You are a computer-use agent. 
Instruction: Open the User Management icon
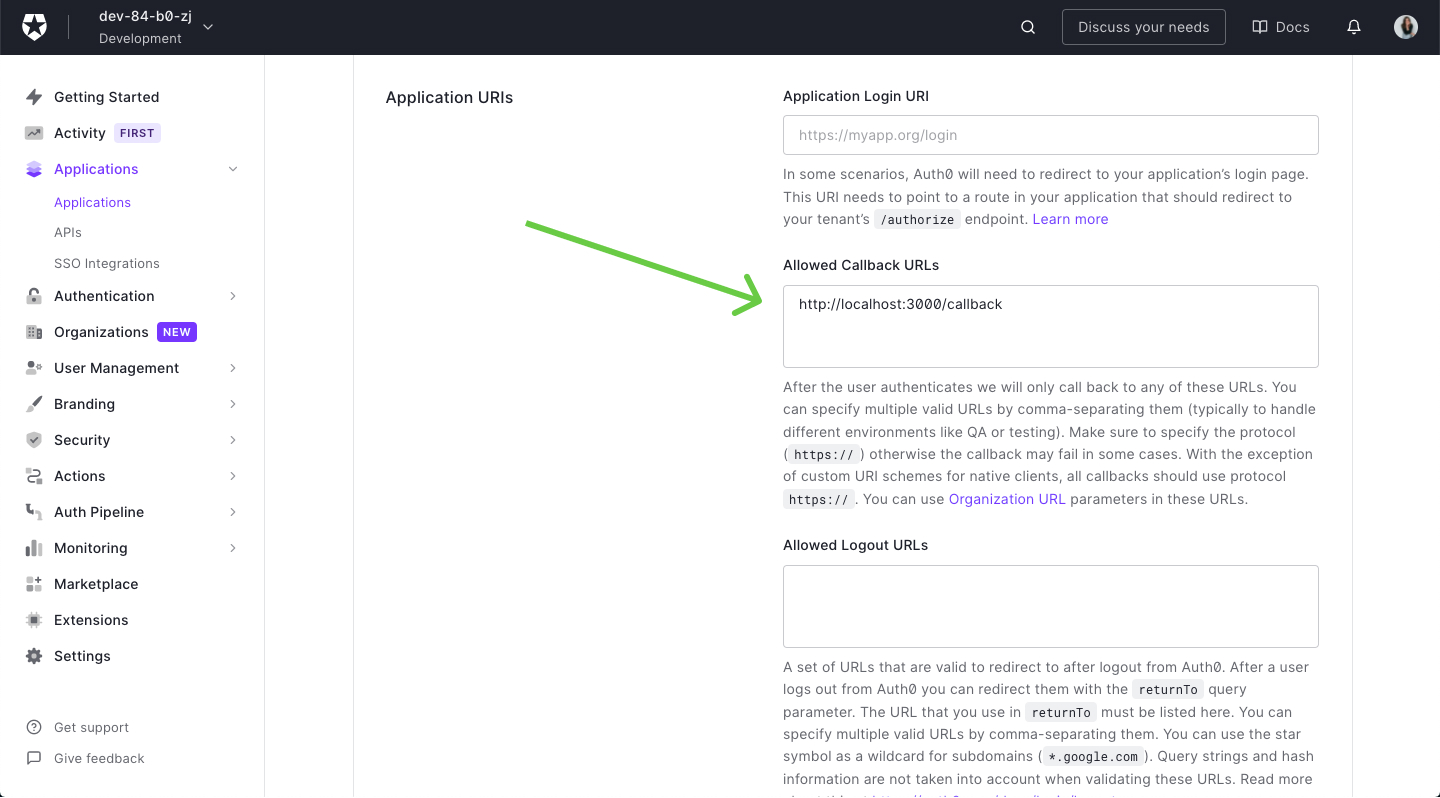click(33, 368)
